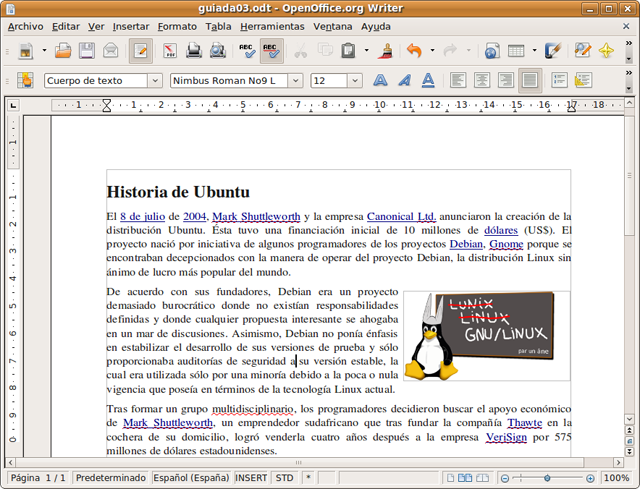Click the Undo arrow icon
This screenshot has height=489, width=640.
coord(414,50)
